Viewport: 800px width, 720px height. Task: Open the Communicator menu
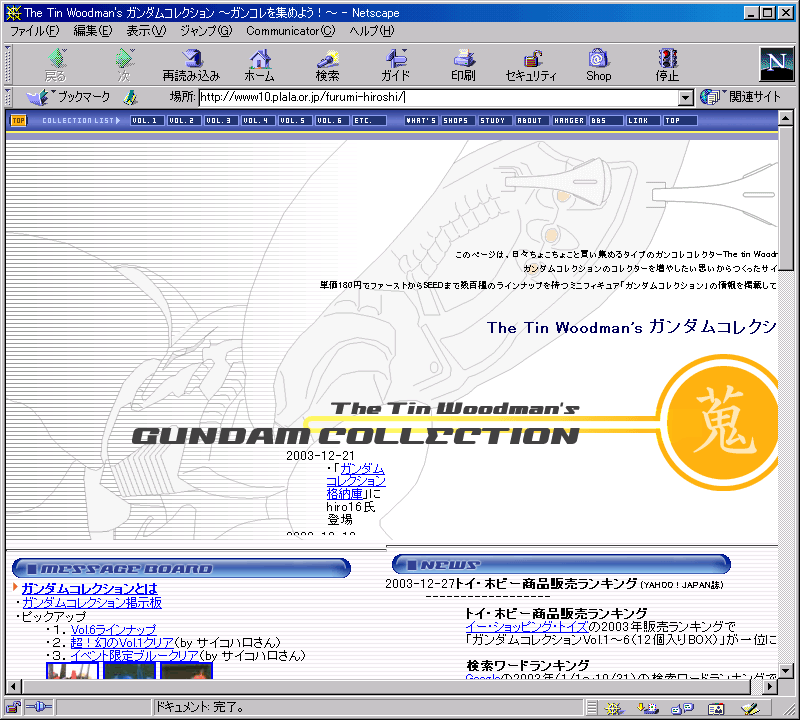coord(291,31)
